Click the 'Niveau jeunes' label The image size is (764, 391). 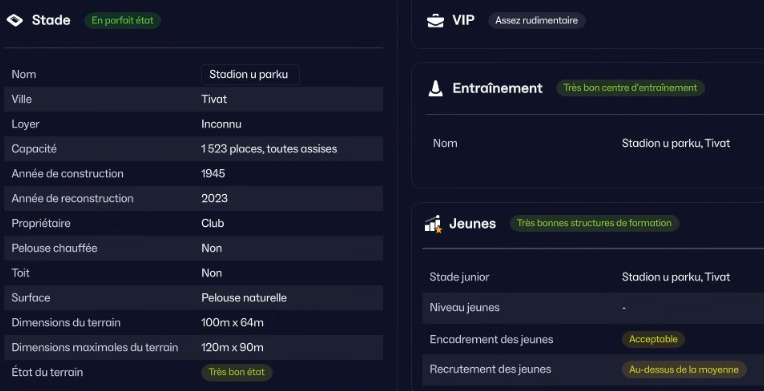point(464,308)
